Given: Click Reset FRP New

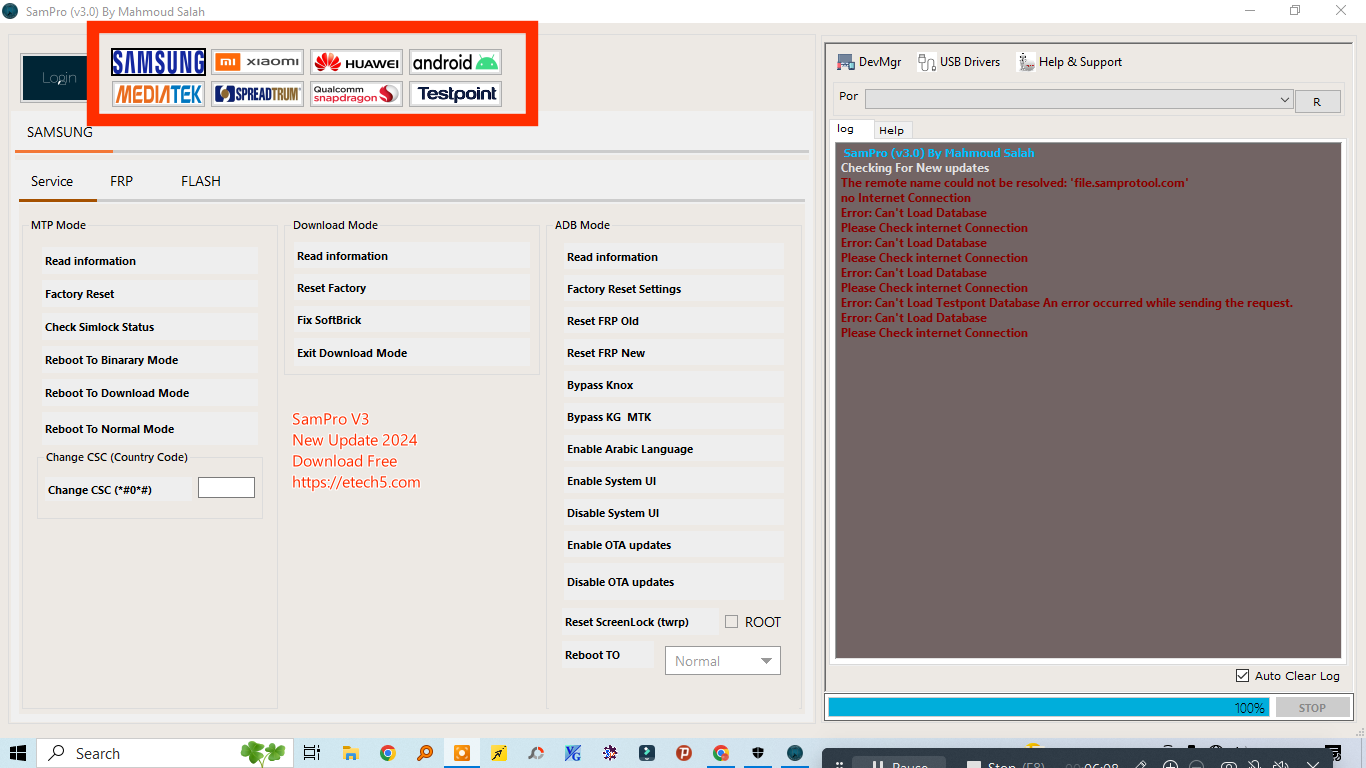Looking at the screenshot, I should coord(672,353).
